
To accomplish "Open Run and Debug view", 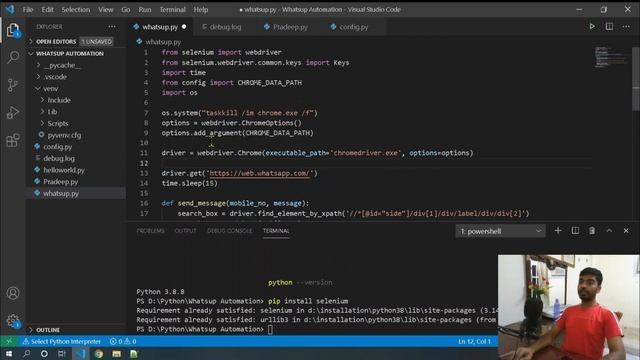I will point(13,113).
